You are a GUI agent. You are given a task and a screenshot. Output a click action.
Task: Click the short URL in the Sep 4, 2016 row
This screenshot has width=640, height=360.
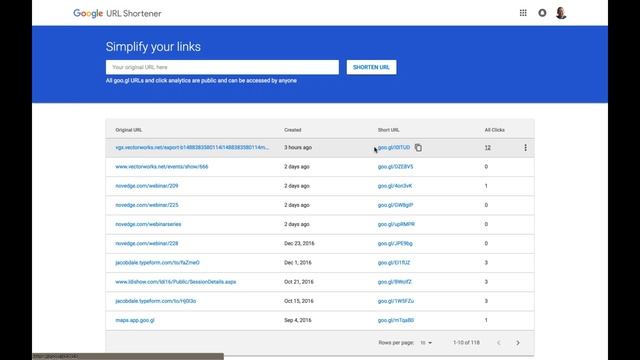click(x=396, y=320)
